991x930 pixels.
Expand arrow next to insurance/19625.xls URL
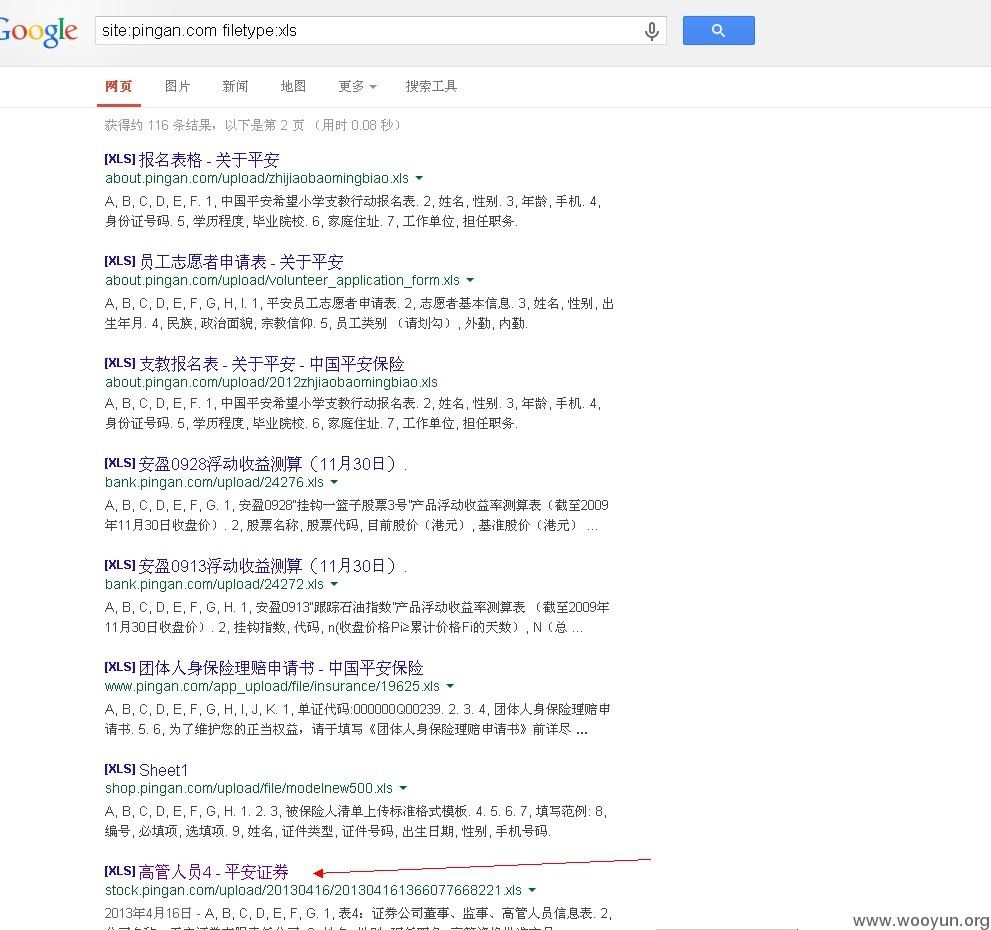(450, 686)
